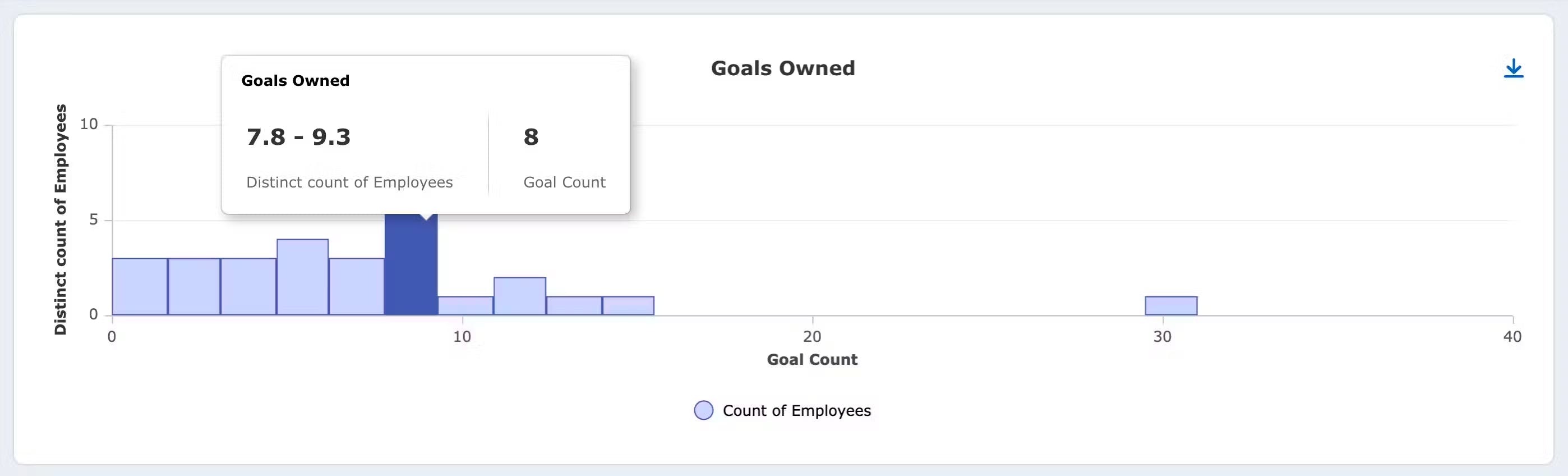
Task: Click the Goals Owned chart title
Action: point(783,68)
